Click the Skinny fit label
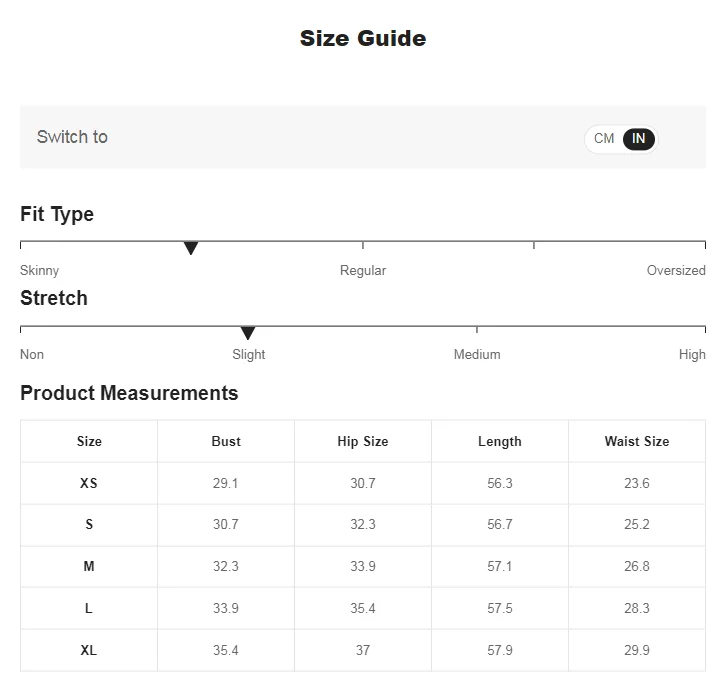The height and width of the screenshot is (686, 726). pyautogui.click(x=40, y=271)
